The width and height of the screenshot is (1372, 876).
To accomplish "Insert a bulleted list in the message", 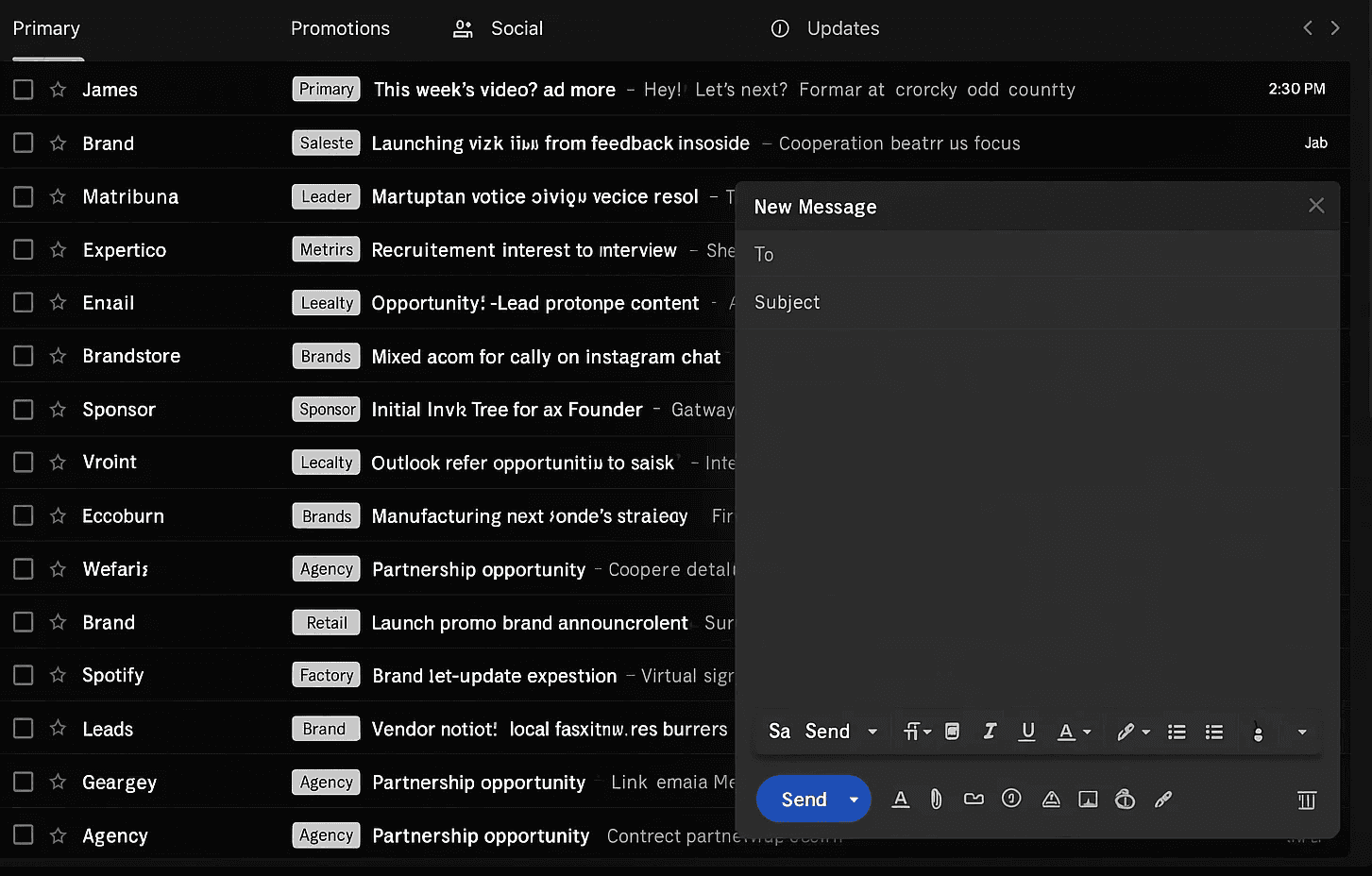I will click(1214, 732).
